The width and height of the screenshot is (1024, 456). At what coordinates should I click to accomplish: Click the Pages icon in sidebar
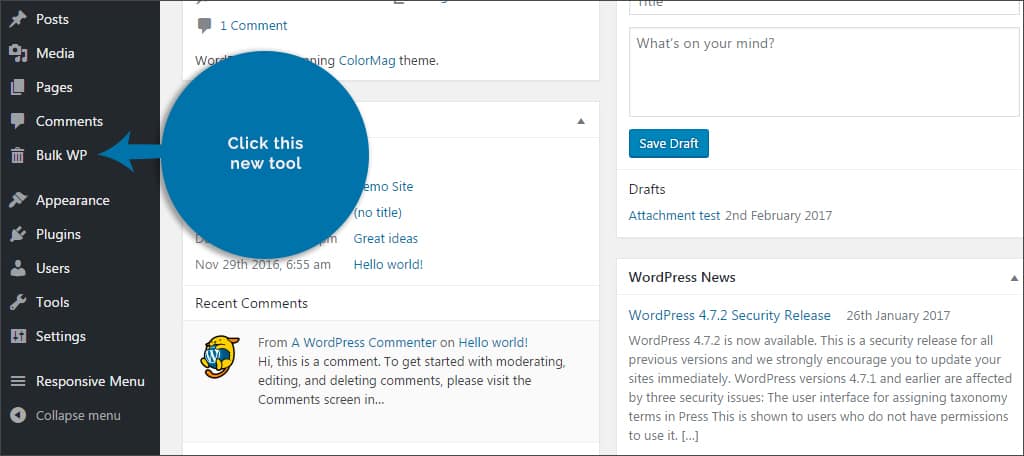pyautogui.click(x=18, y=87)
